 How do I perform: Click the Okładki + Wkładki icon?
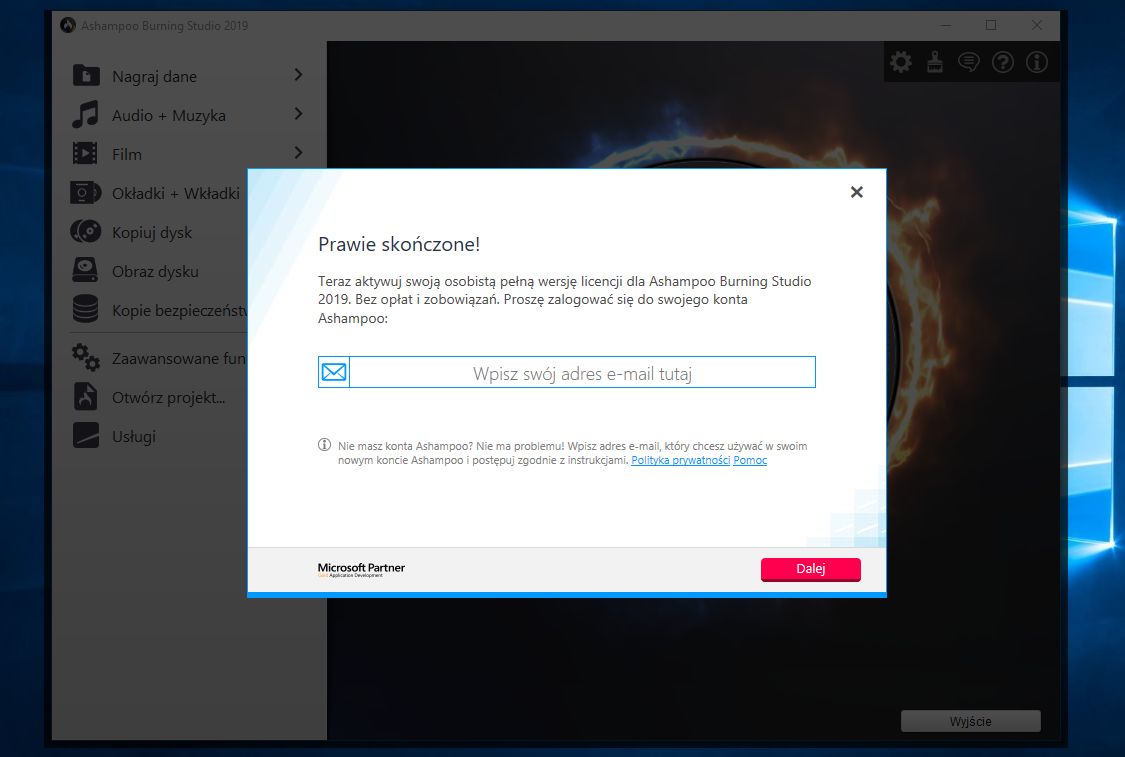click(x=85, y=193)
